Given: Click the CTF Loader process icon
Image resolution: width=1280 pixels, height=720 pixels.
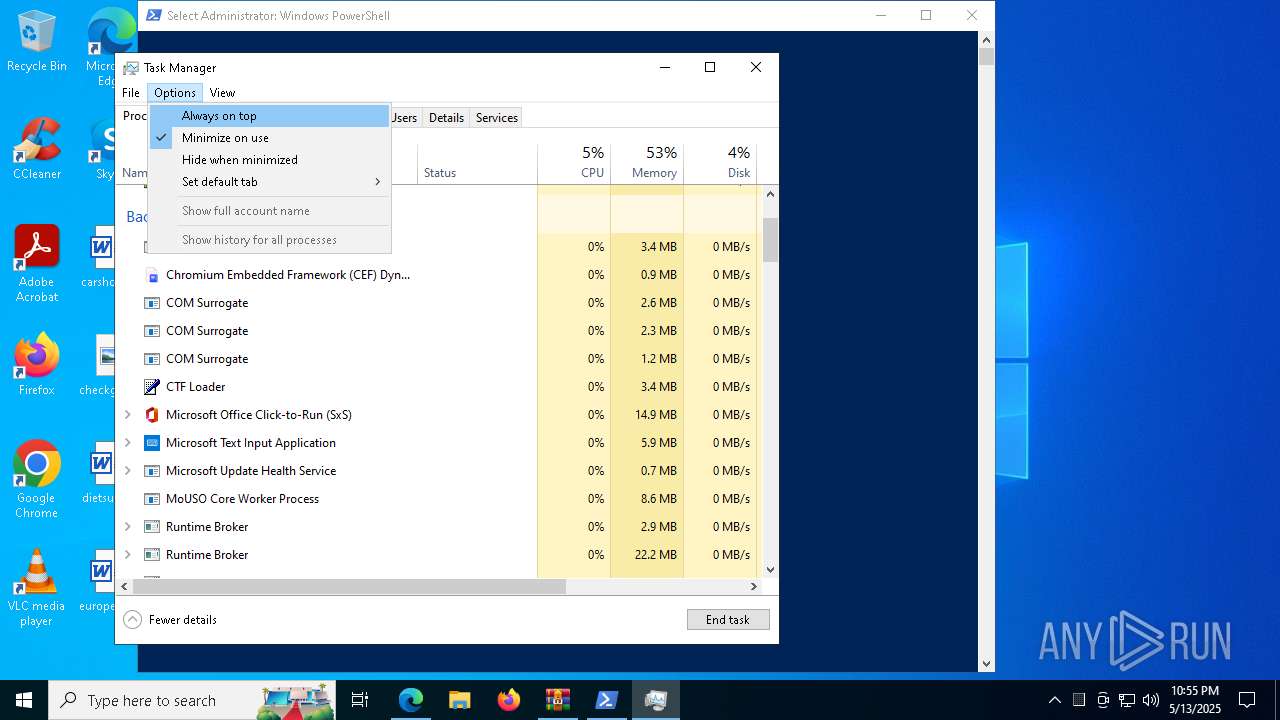Looking at the screenshot, I should click(x=152, y=387).
